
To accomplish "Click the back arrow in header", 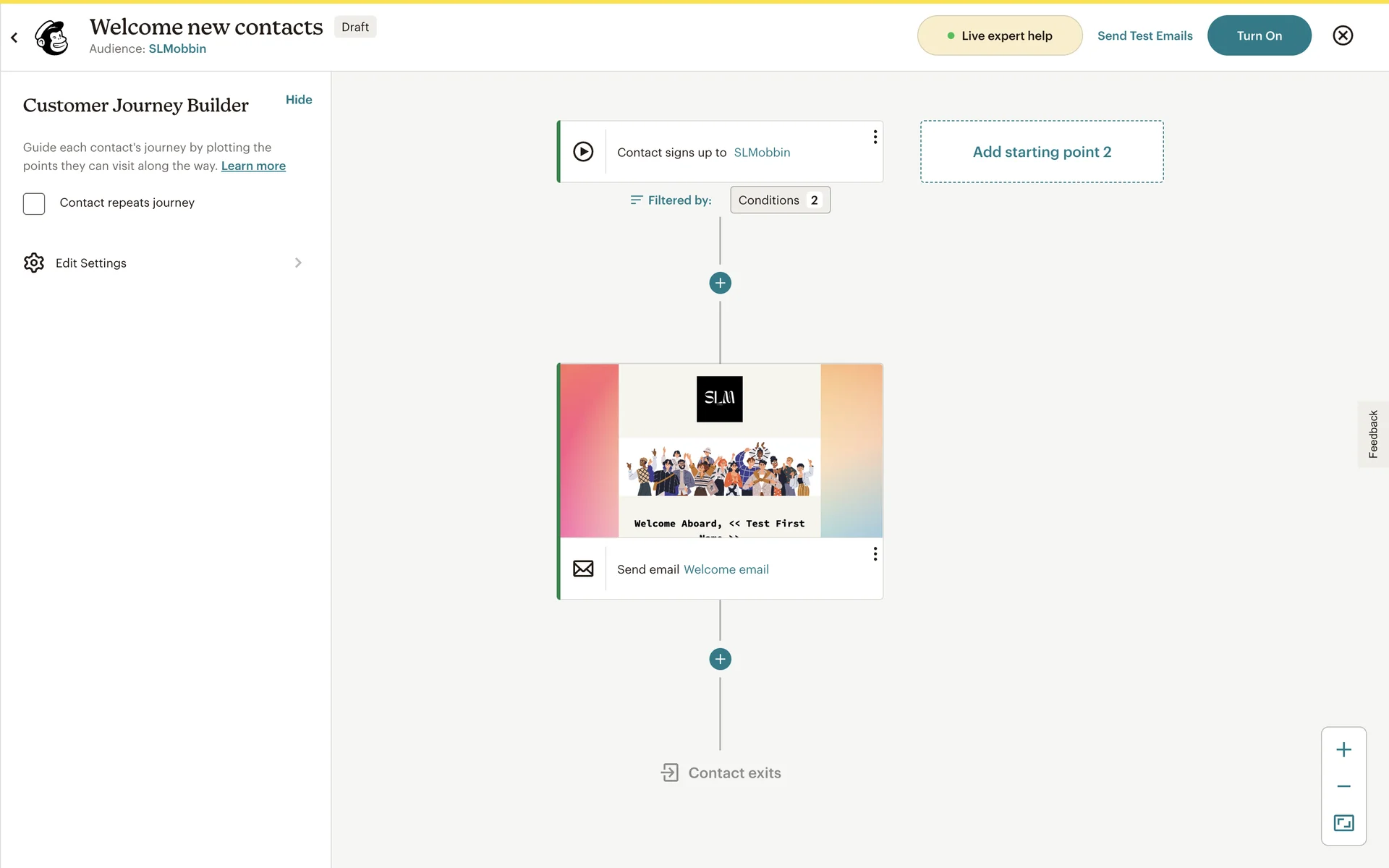I will [x=14, y=37].
